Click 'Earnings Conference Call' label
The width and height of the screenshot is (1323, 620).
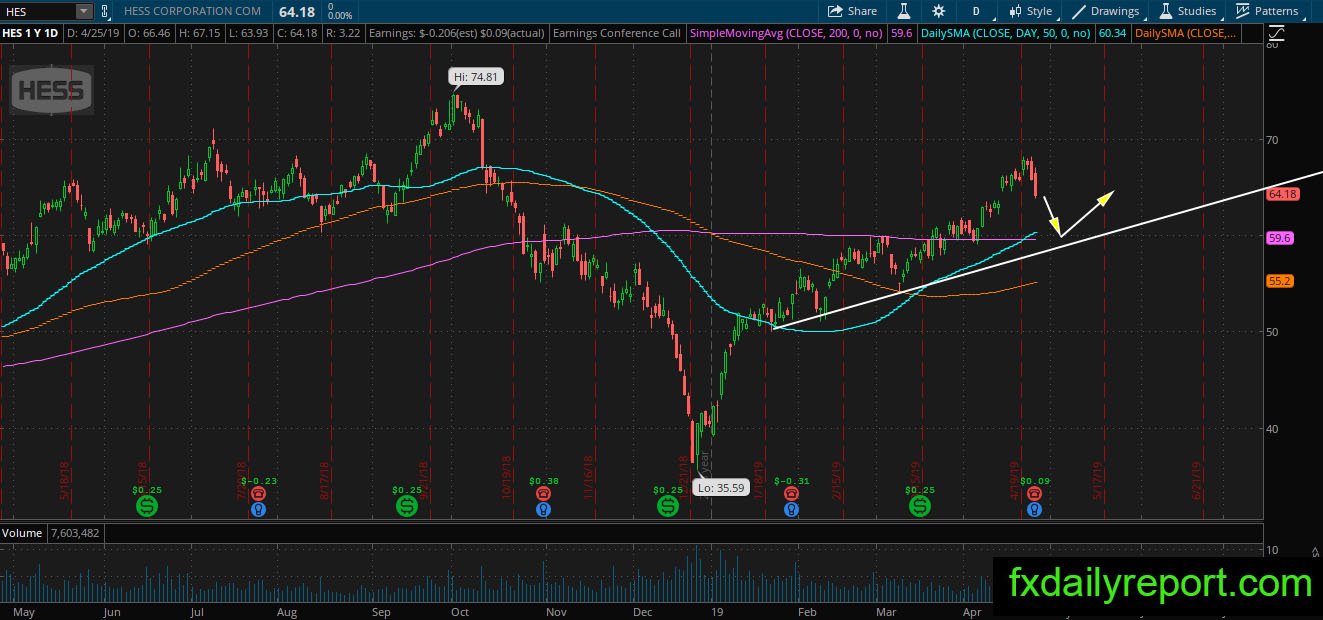pyautogui.click(x=616, y=33)
